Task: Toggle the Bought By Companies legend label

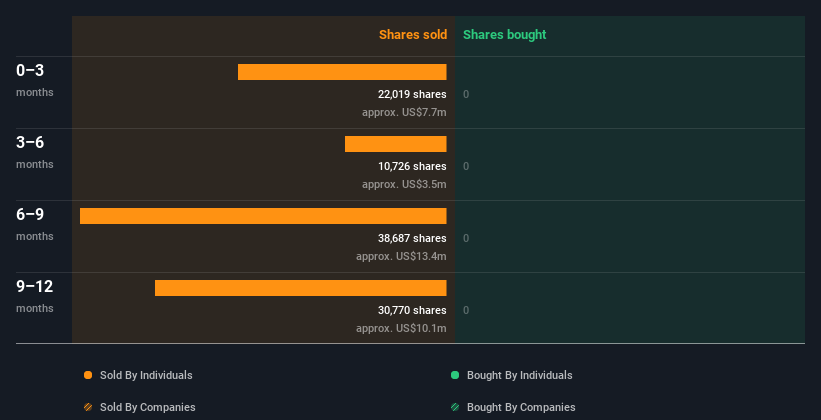Action: (x=521, y=407)
